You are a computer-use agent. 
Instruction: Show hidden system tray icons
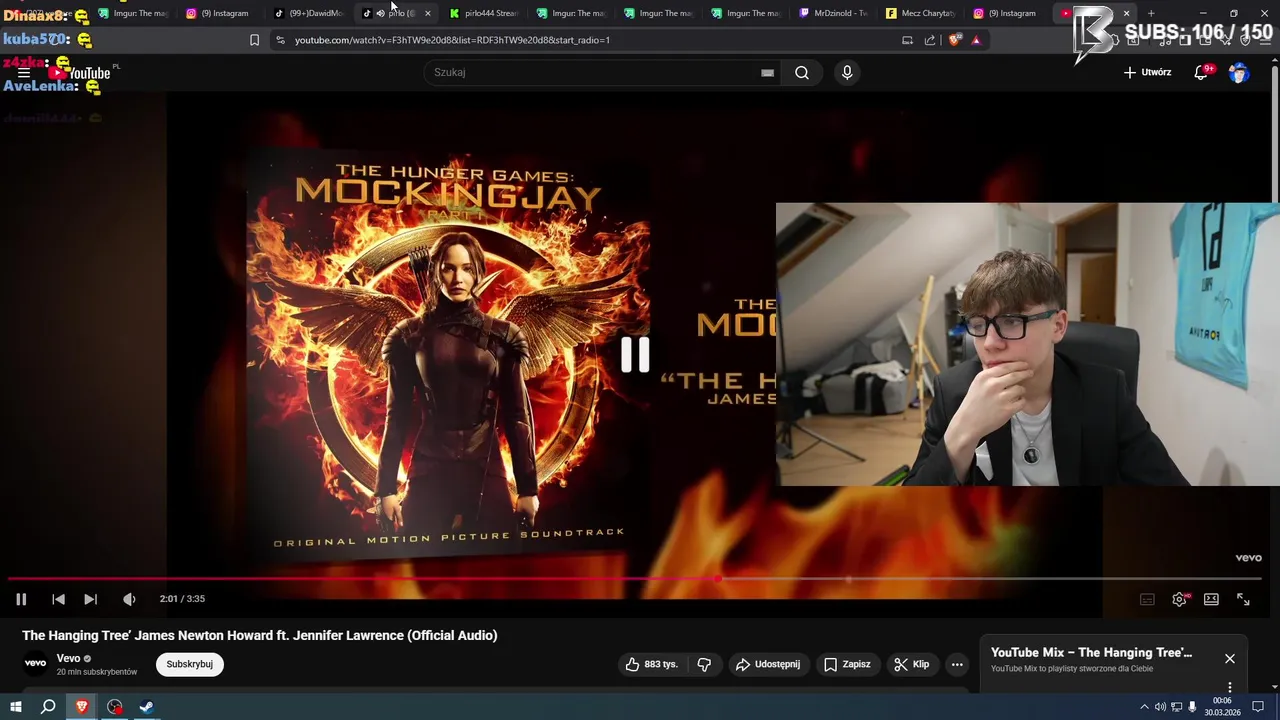1144,707
